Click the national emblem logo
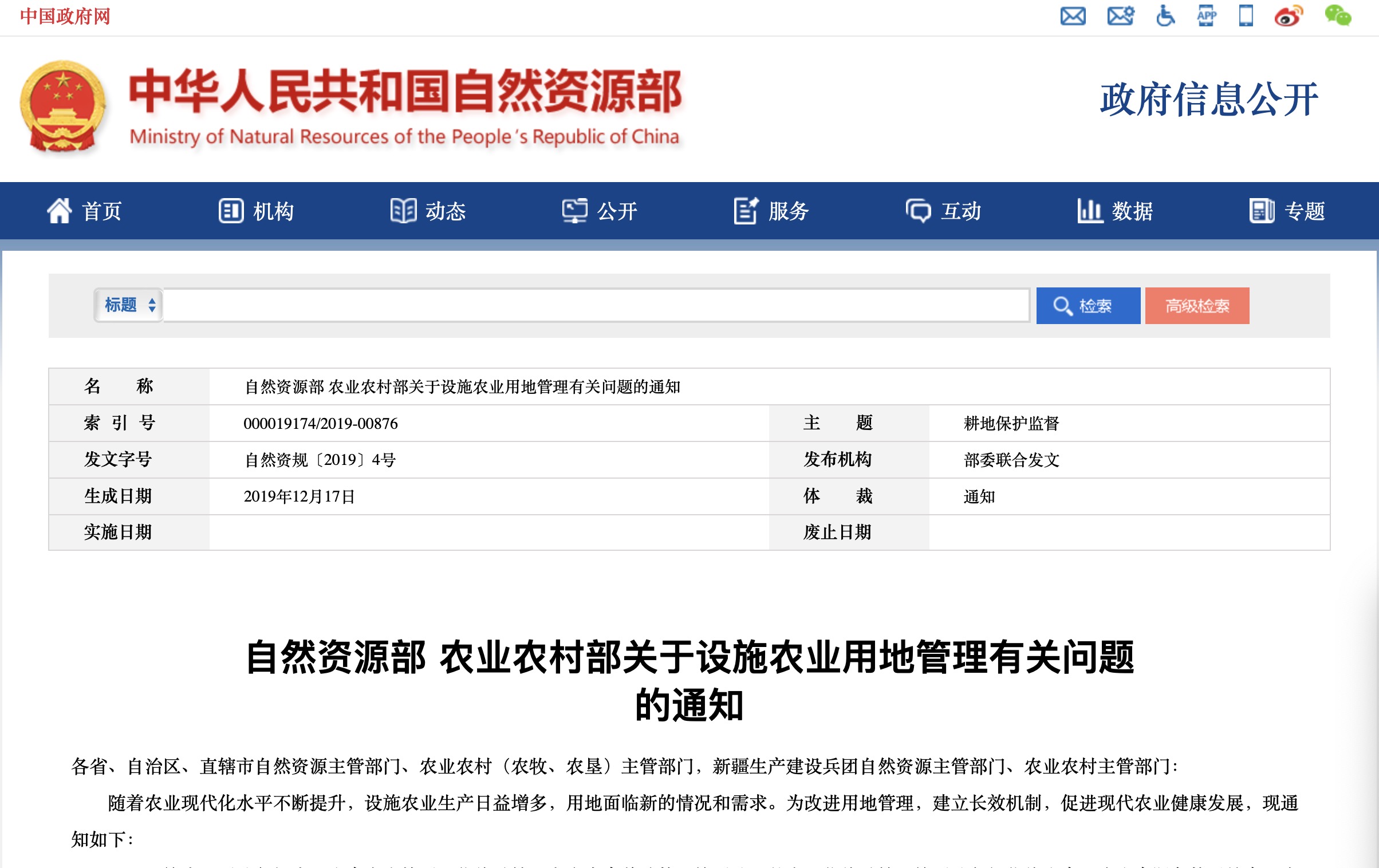This screenshot has height=868, width=1379. pyautogui.click(x=63, y=107)
